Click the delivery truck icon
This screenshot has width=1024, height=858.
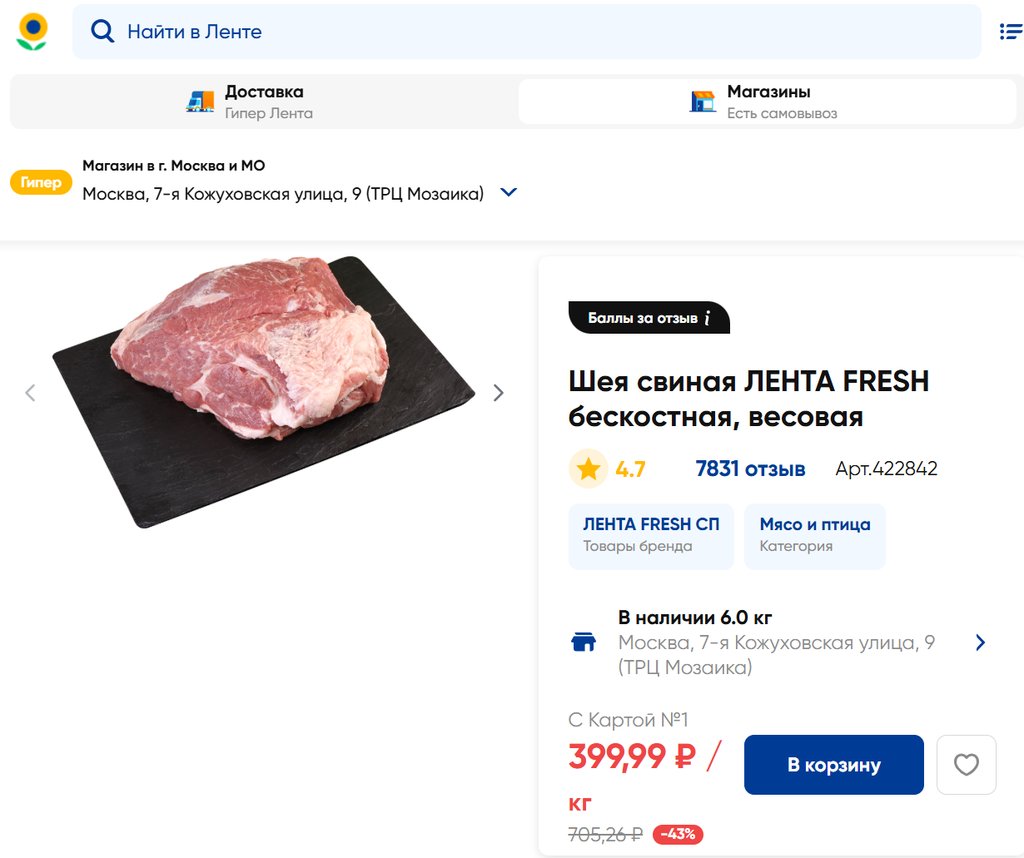tap(201, 101)
